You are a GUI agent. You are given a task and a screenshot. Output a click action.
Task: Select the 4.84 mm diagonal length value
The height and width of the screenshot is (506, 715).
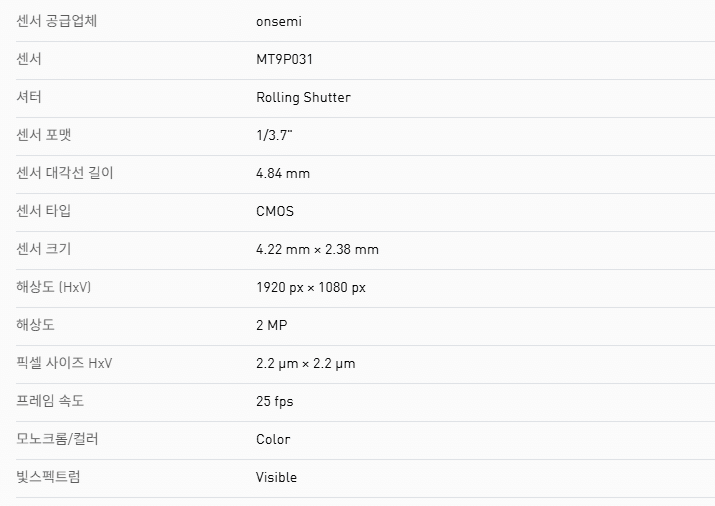tap(283, 173)
